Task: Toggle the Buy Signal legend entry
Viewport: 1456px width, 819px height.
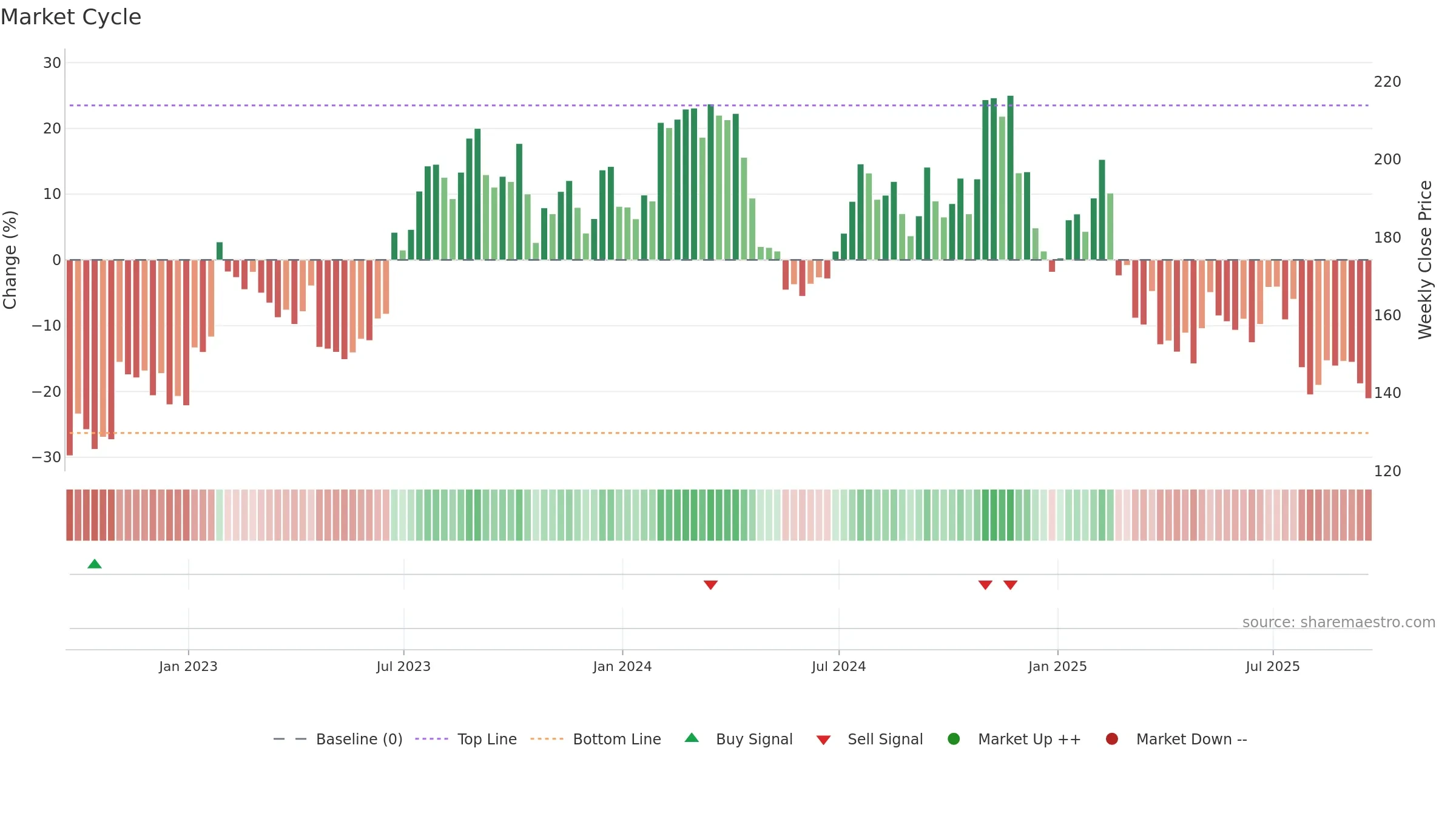Action: pyautogui.click(x=738, y=739)
